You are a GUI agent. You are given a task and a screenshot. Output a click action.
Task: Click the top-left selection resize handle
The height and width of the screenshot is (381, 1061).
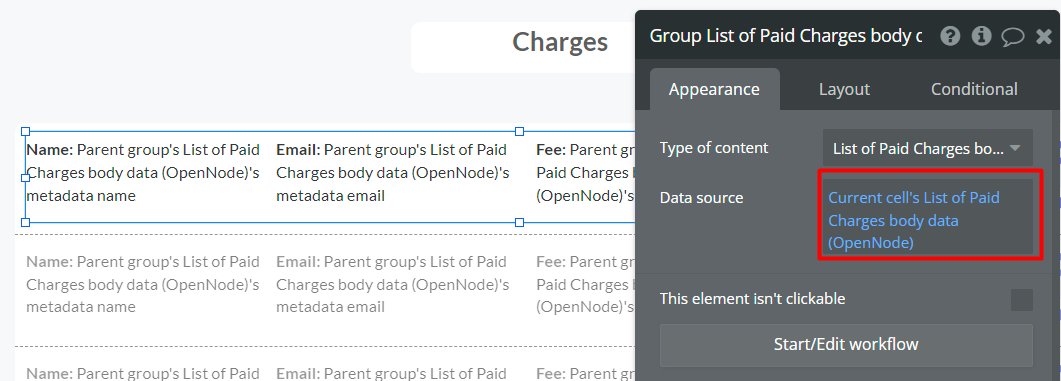coord(26,131)
